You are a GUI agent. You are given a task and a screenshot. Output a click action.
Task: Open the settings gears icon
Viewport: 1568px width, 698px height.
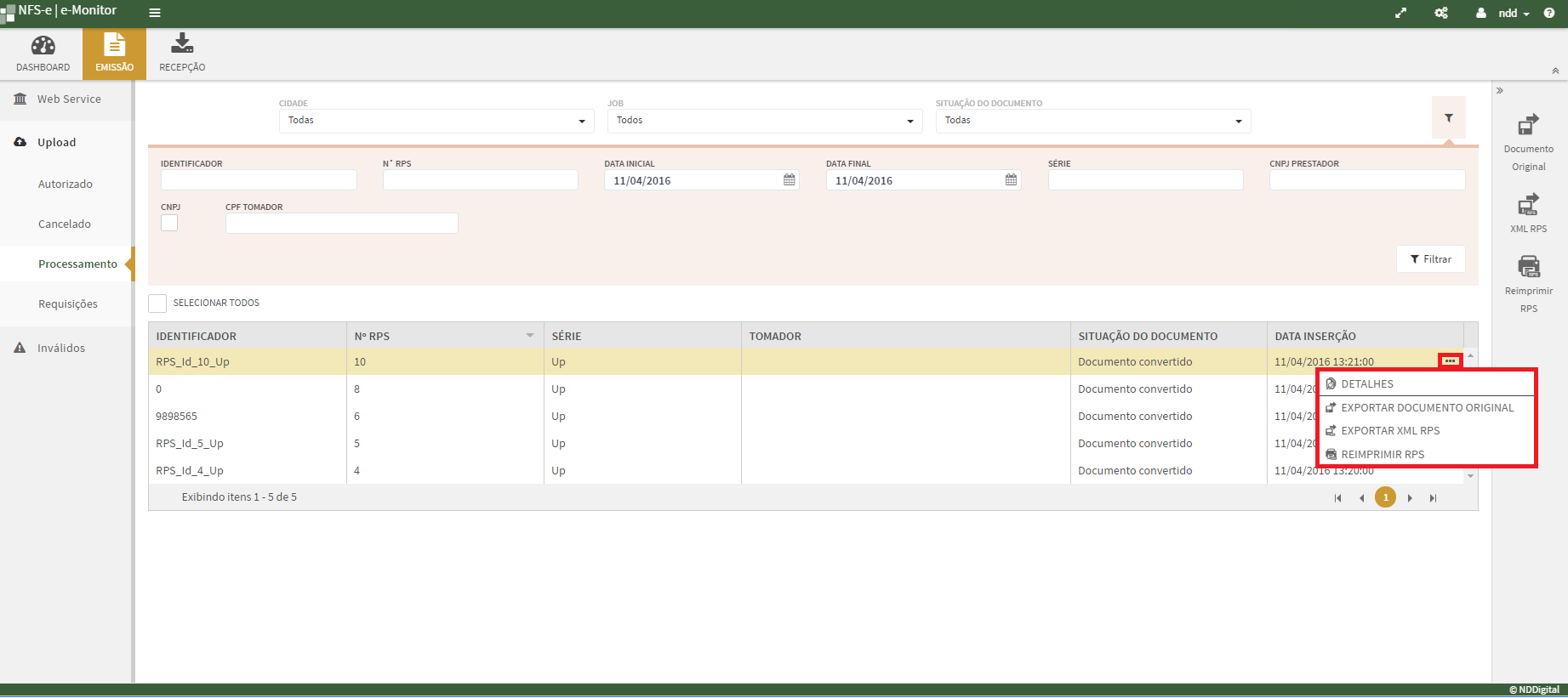pos(1441,13)
